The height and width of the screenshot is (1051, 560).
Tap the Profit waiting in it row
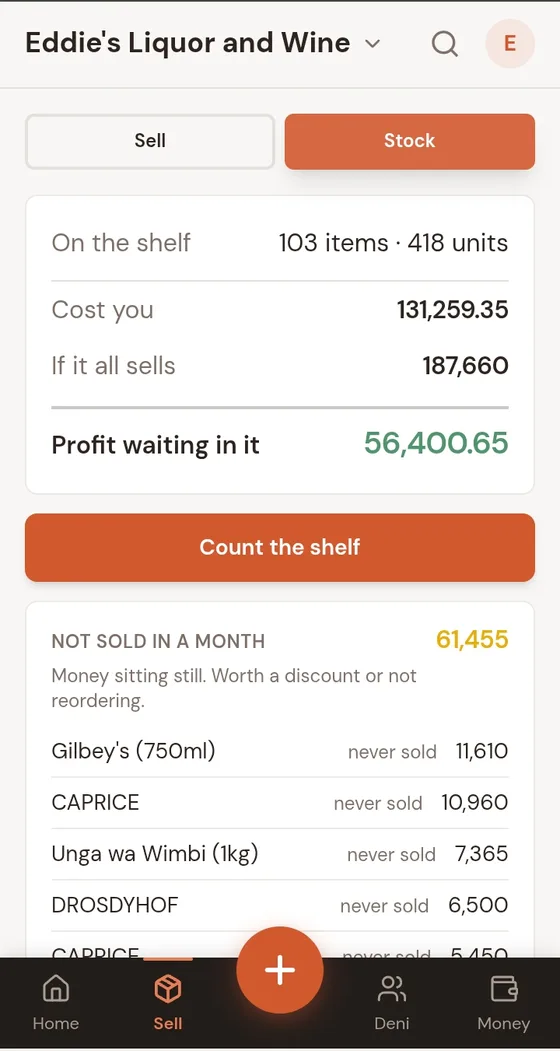point(280,444)
